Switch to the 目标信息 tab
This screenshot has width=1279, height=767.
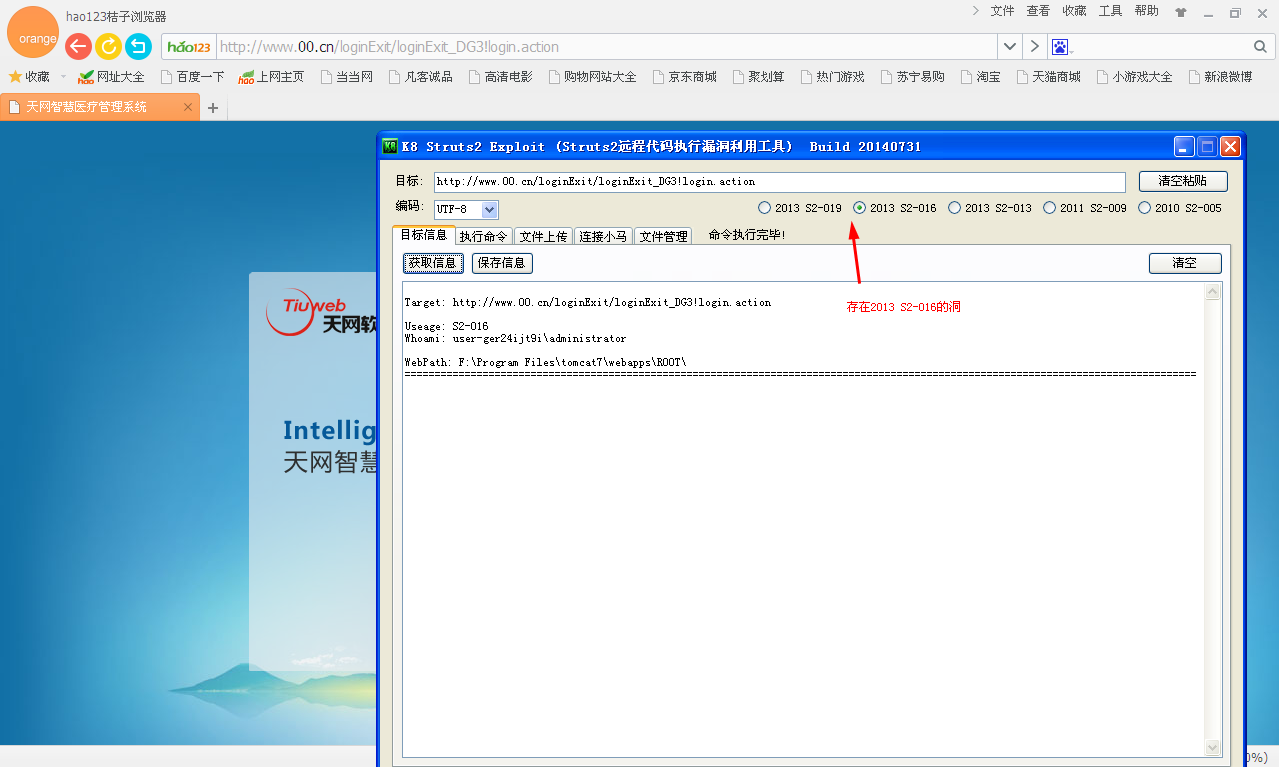(x=423, y=235)
